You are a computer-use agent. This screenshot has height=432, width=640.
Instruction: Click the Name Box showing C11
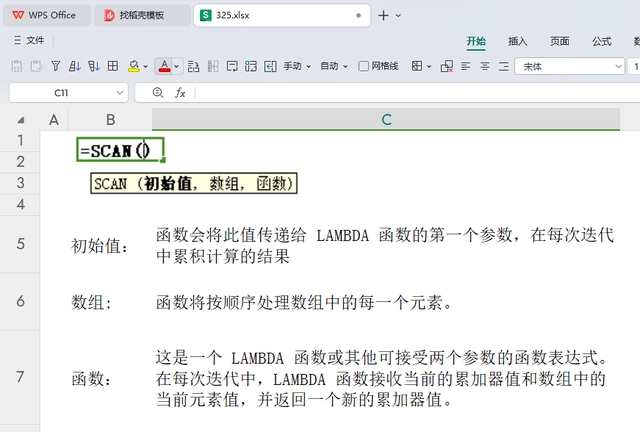[61, 93]
